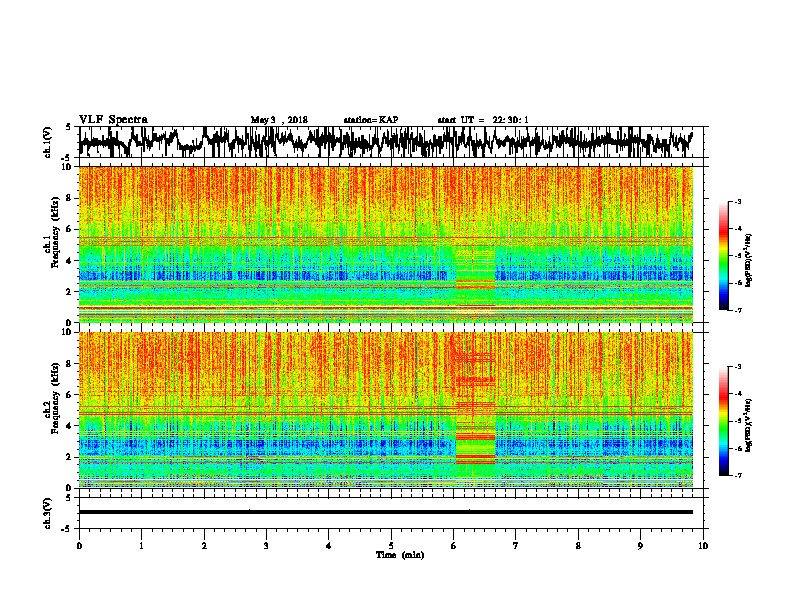Click time axis tick label "9"

(x=640, y=546)
